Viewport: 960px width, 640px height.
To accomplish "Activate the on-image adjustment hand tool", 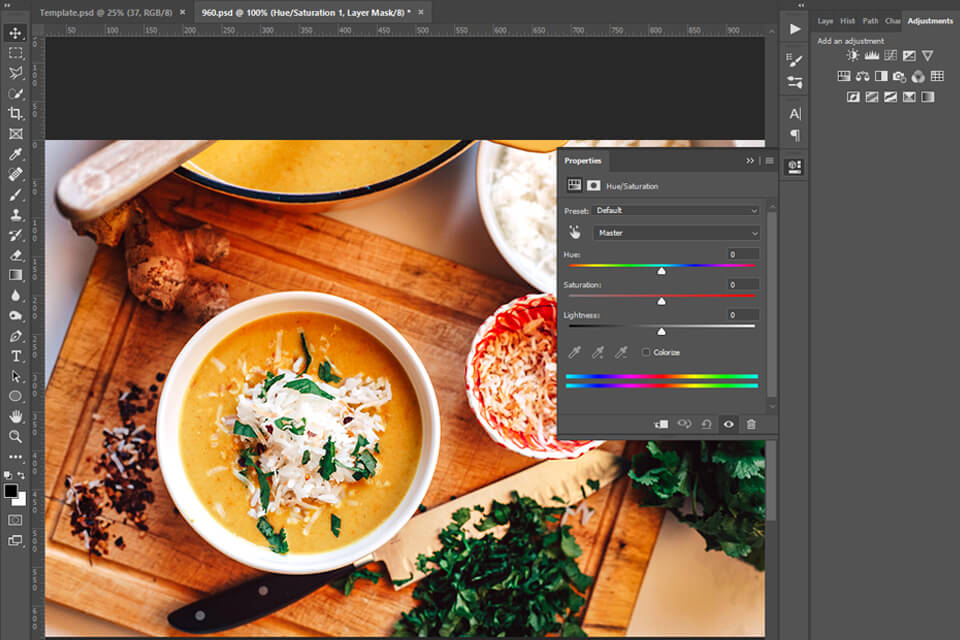I will 574,233.
